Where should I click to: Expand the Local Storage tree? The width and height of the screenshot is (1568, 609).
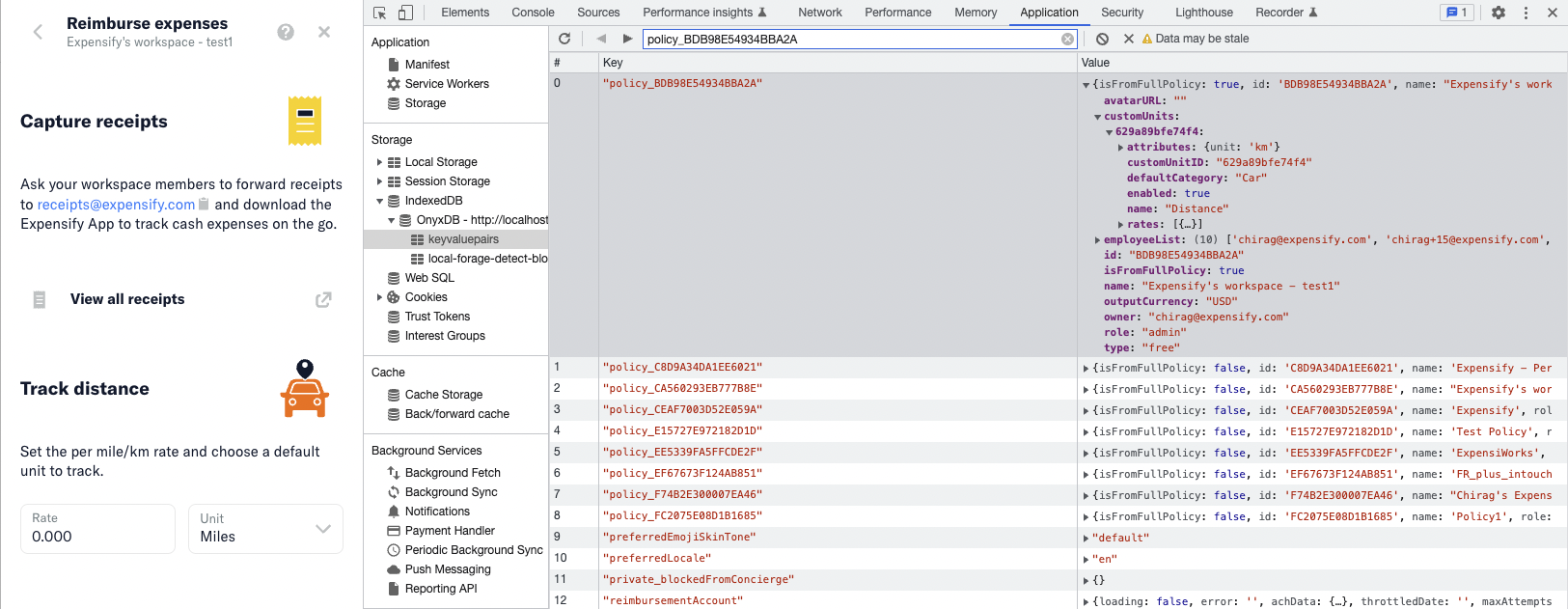tap(379, 162)
